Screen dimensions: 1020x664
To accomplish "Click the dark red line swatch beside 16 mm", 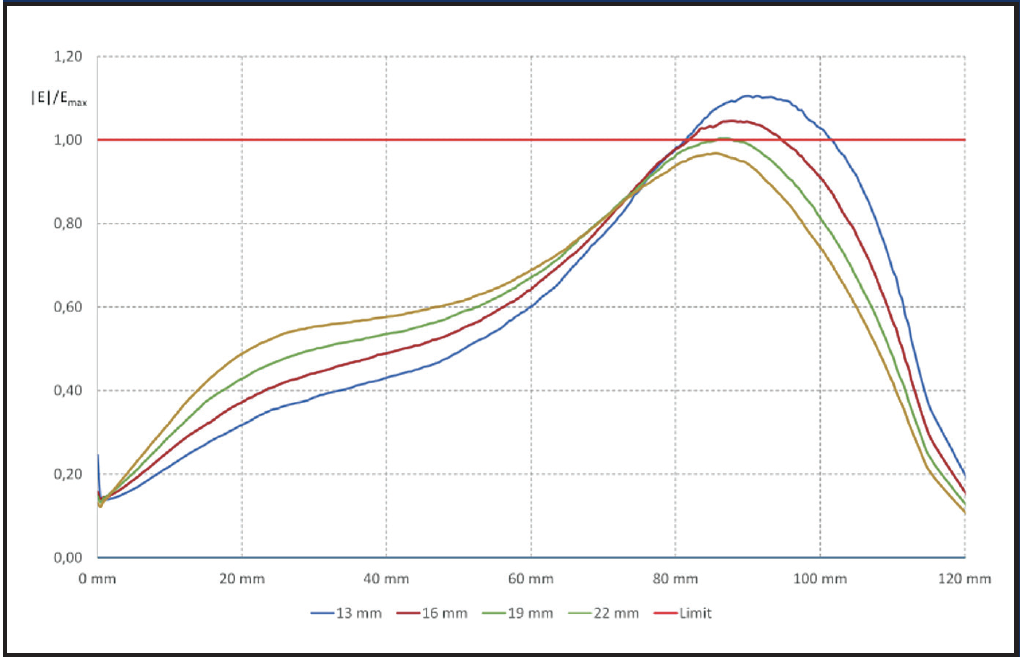I will pos(408,613).
